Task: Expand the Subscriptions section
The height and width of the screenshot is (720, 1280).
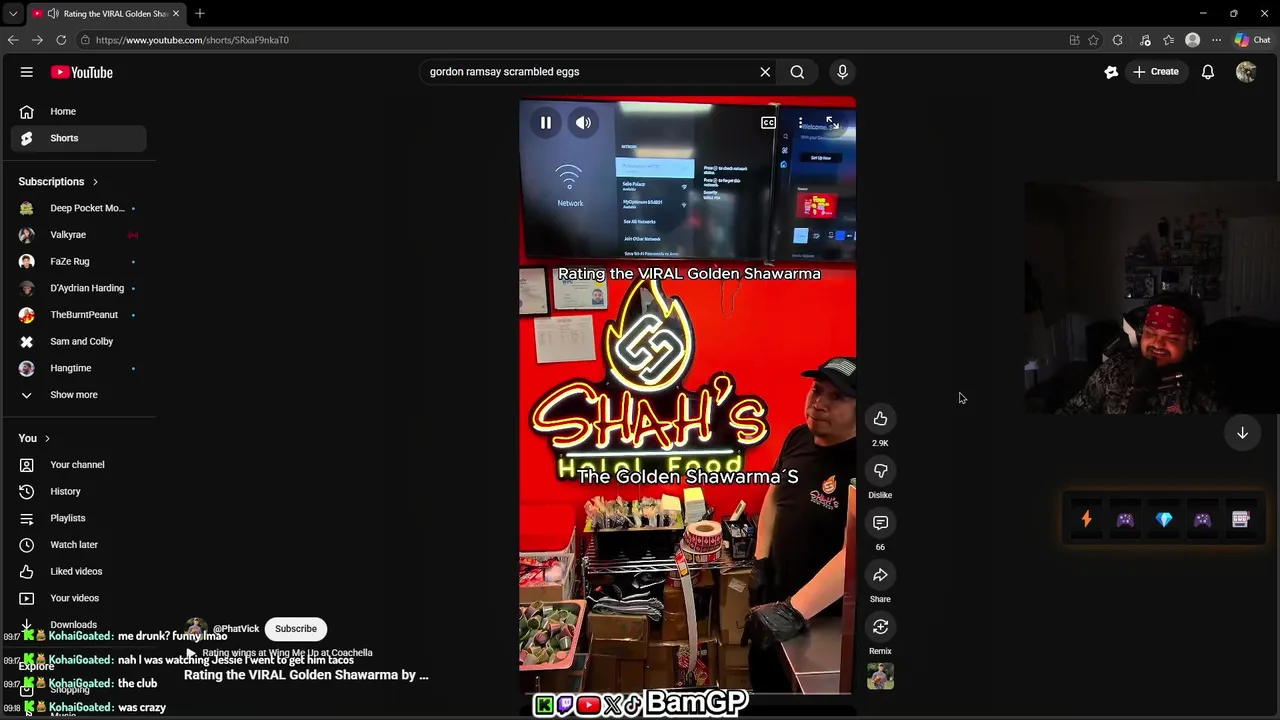Action: [x=58, y=182]
